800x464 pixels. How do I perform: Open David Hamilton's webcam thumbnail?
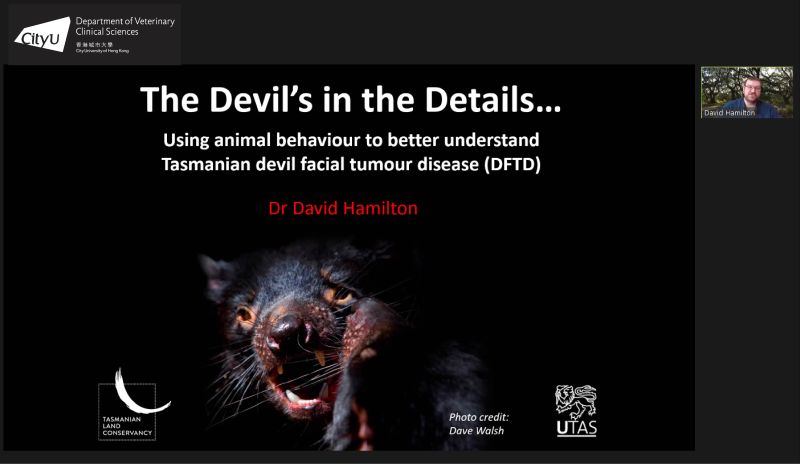point(746,92)
